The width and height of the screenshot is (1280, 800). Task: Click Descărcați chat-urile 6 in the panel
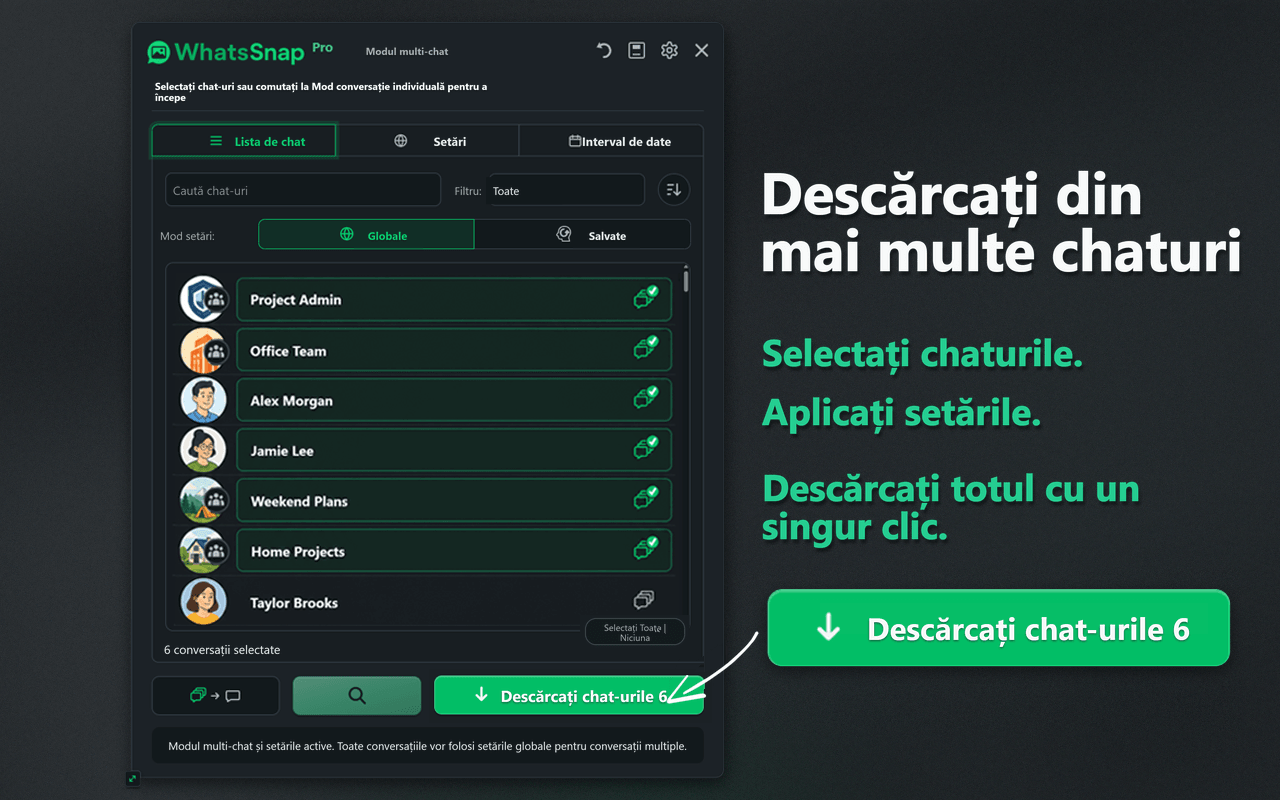click(569, 696)
